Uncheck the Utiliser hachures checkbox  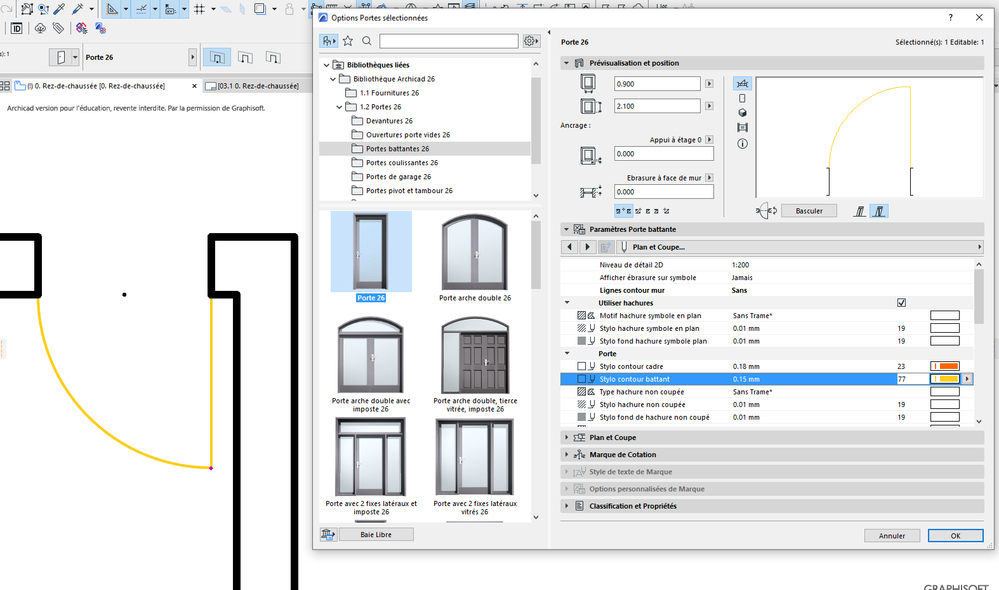click(901, 303)
